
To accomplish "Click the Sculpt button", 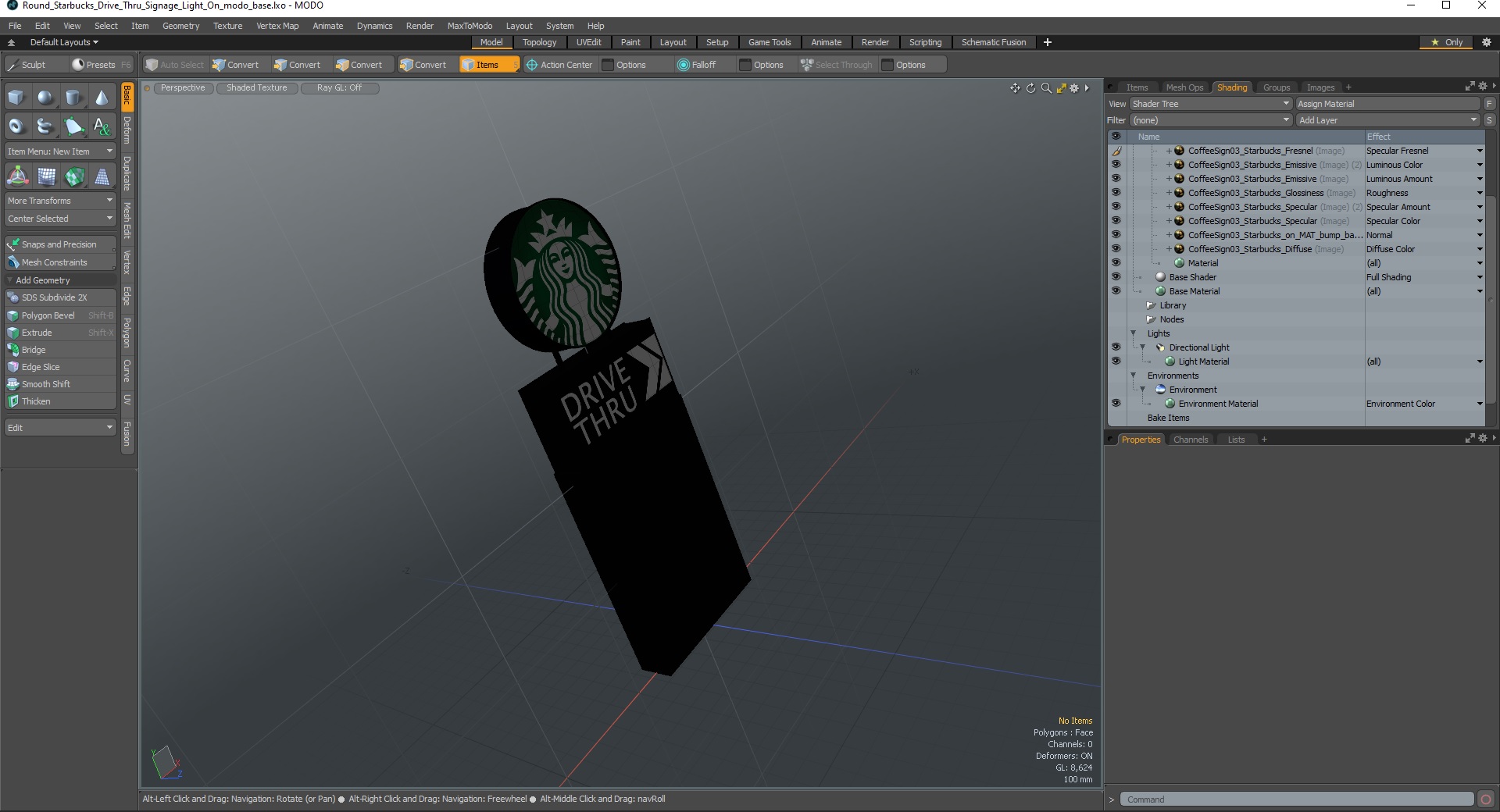I will [x=34, y=65].
